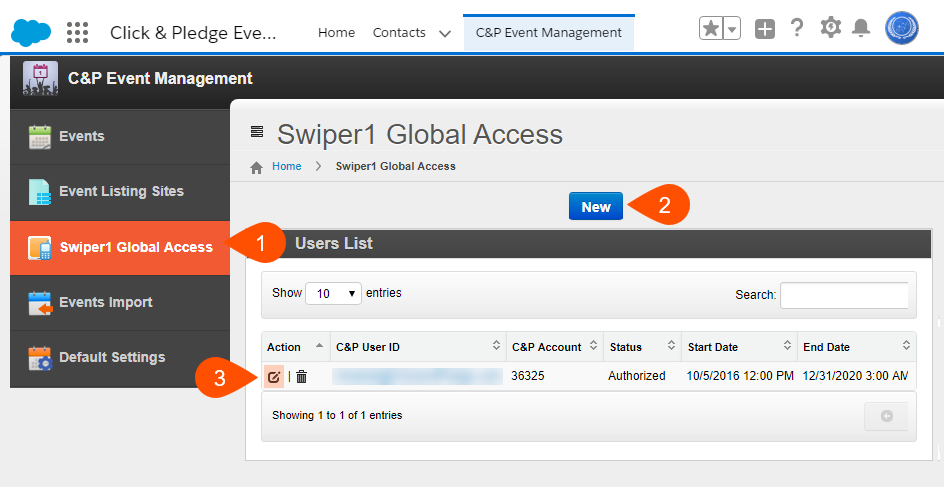944x487 pixels.
Task: Select Swiper1 Global Access sidebar item
Action: point(120,247)
